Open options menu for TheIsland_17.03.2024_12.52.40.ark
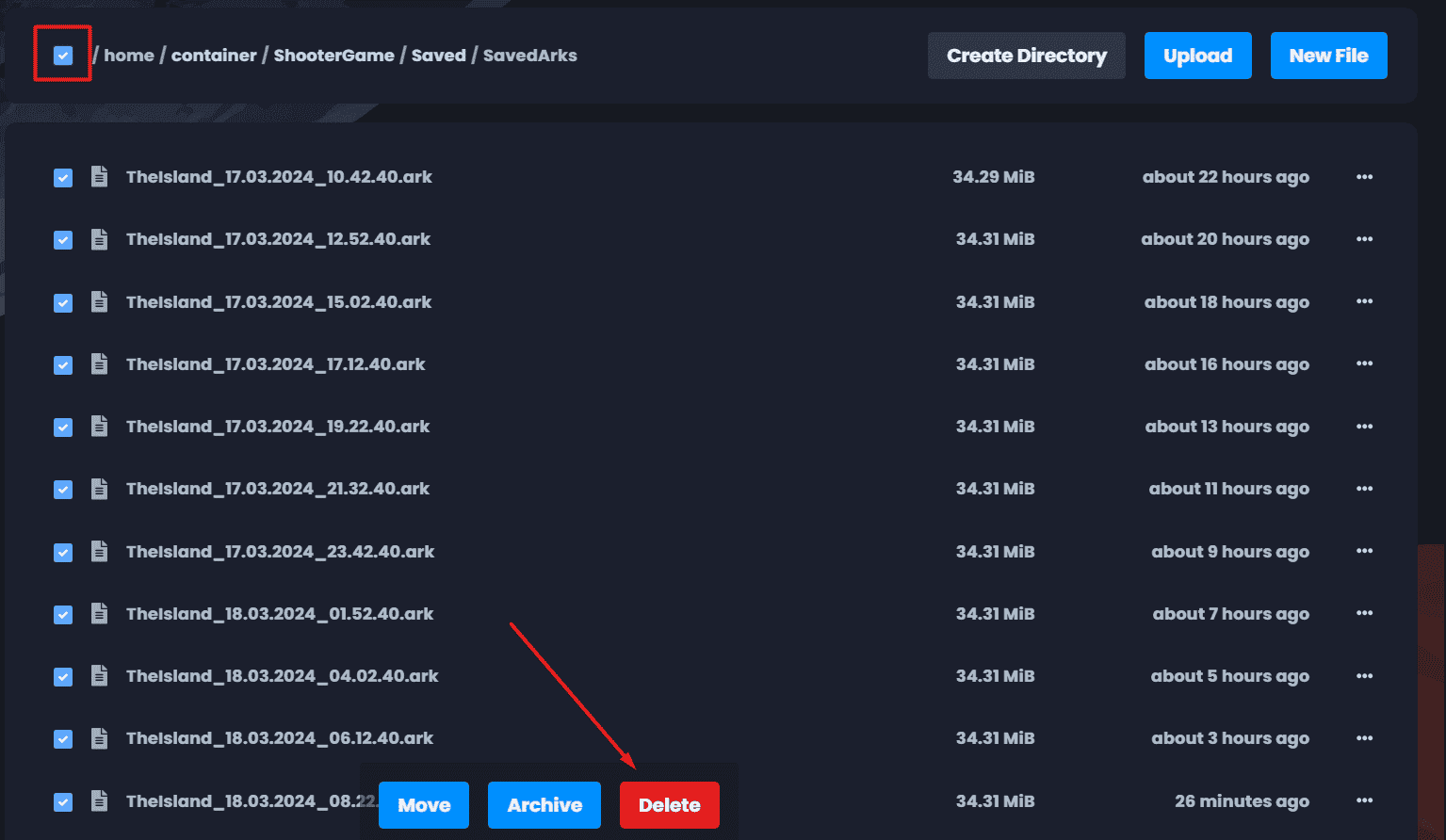This screenshot has height=840, width=1446. click(x=1364, y=239)
